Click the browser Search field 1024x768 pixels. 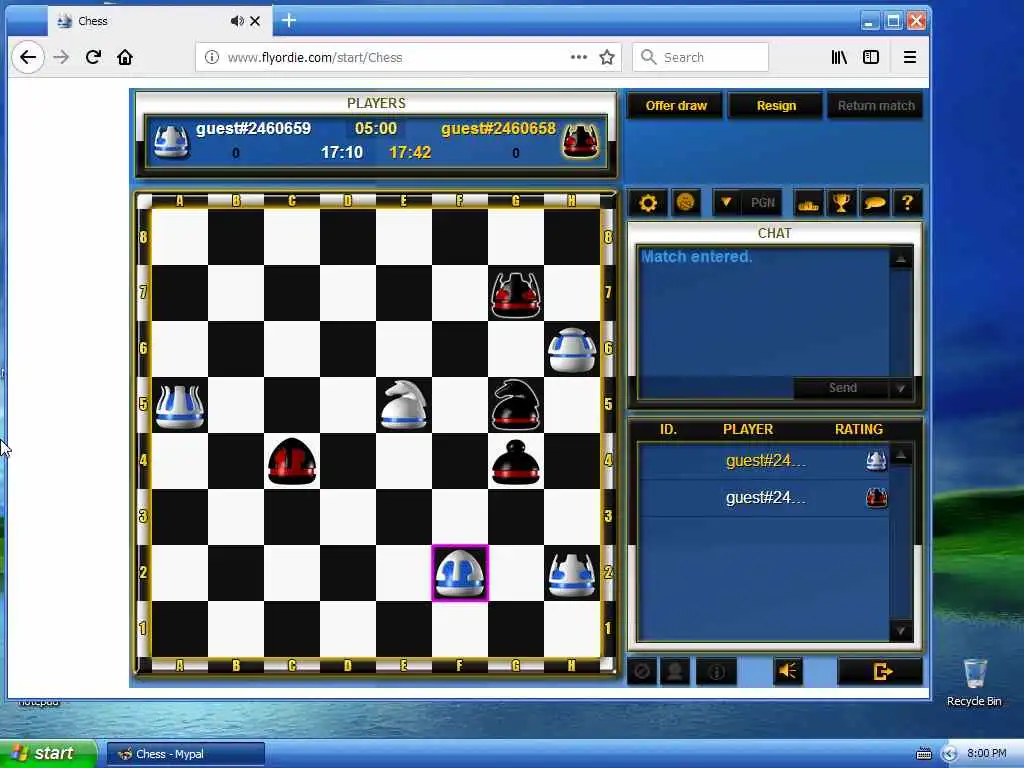(x=700, y=57)
